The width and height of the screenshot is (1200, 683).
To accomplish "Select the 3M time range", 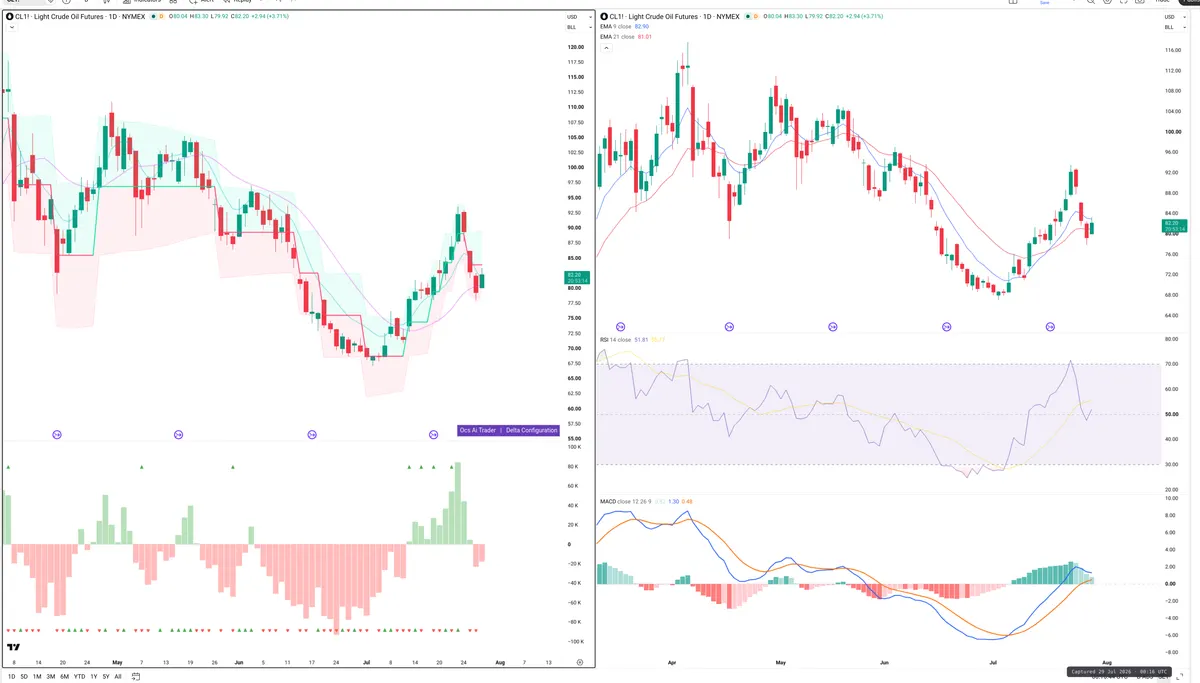I will tap(51, 676).
